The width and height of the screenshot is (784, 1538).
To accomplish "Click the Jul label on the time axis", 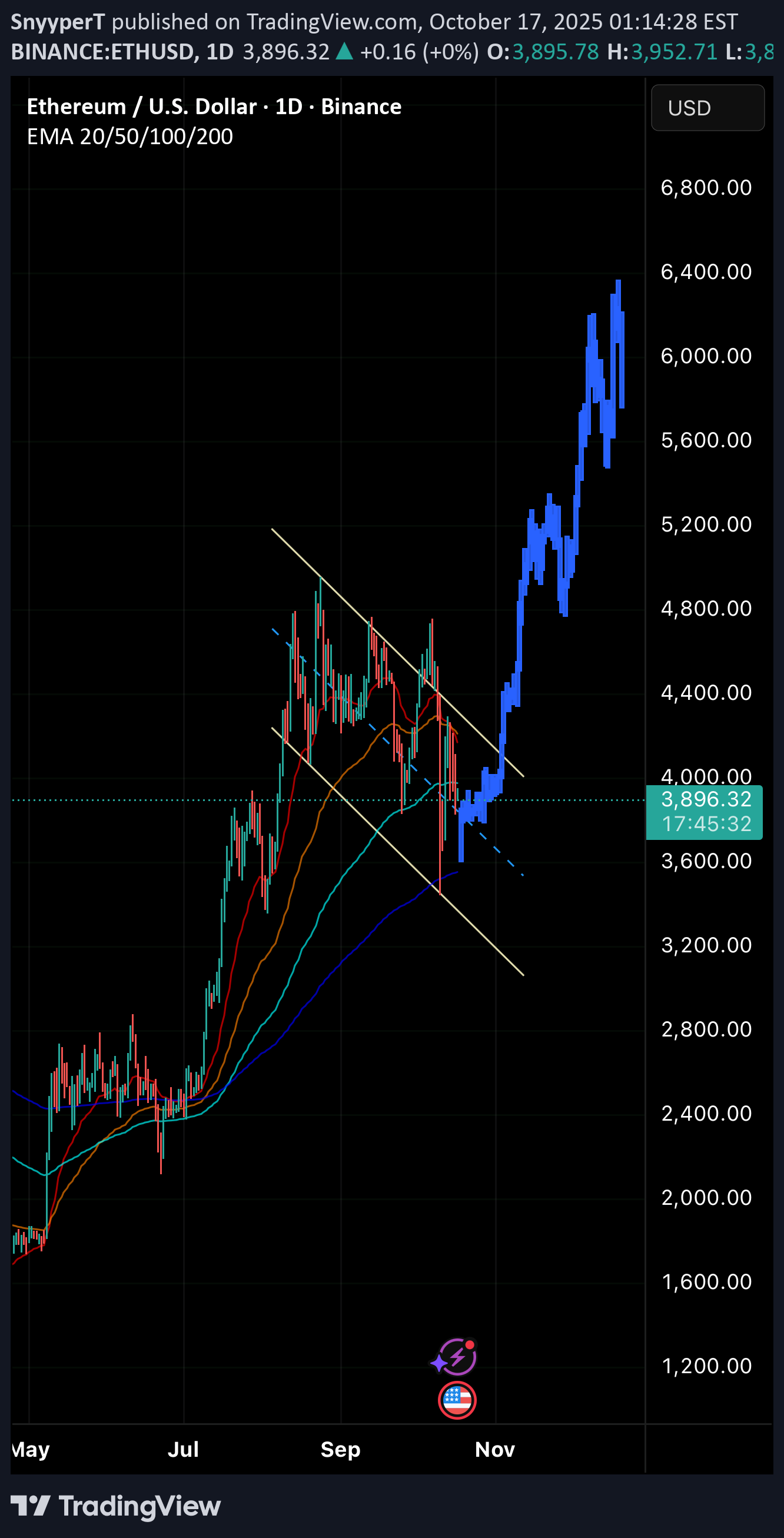I will coord(182,1449).
